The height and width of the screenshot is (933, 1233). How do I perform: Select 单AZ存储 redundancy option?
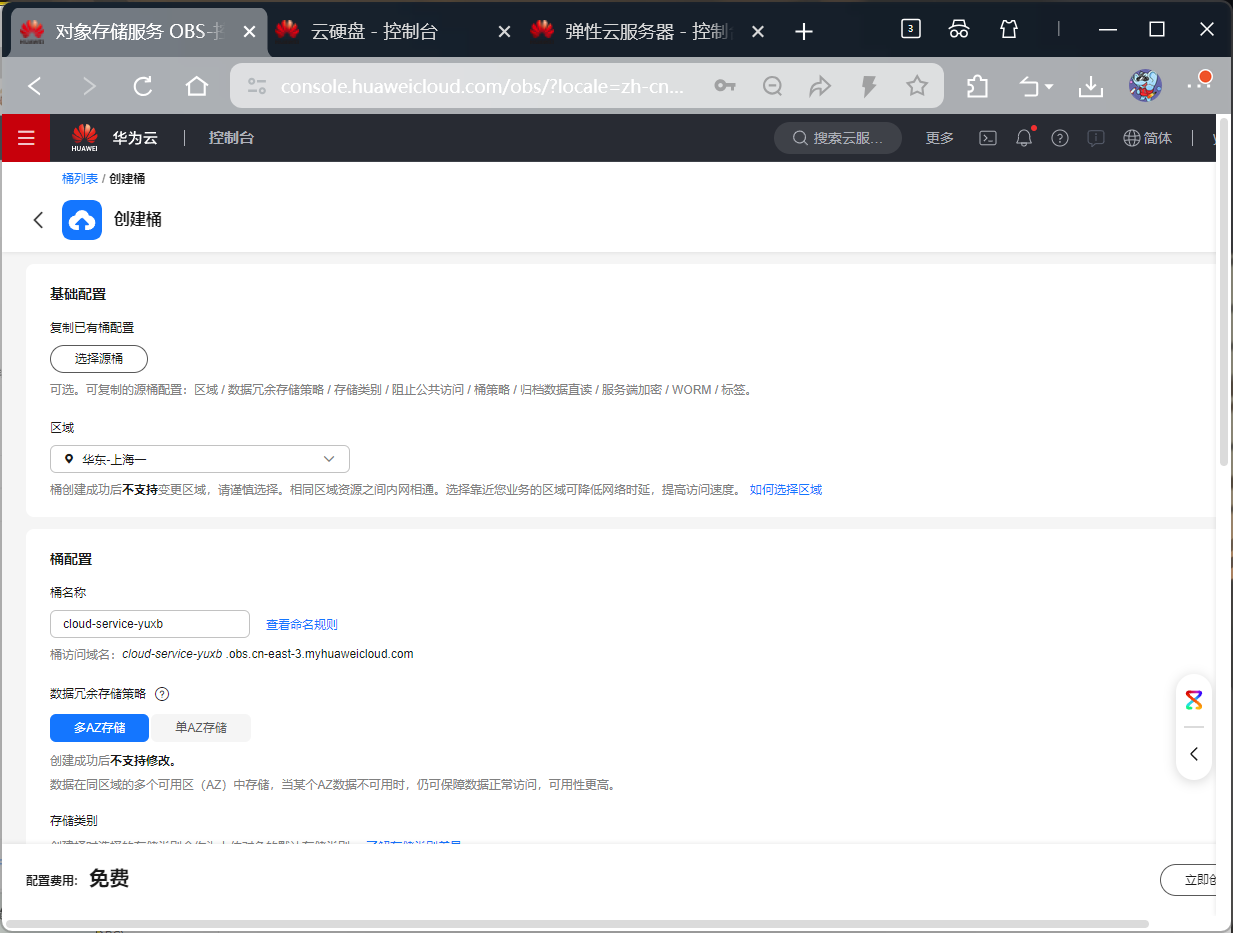pos(201,728)
